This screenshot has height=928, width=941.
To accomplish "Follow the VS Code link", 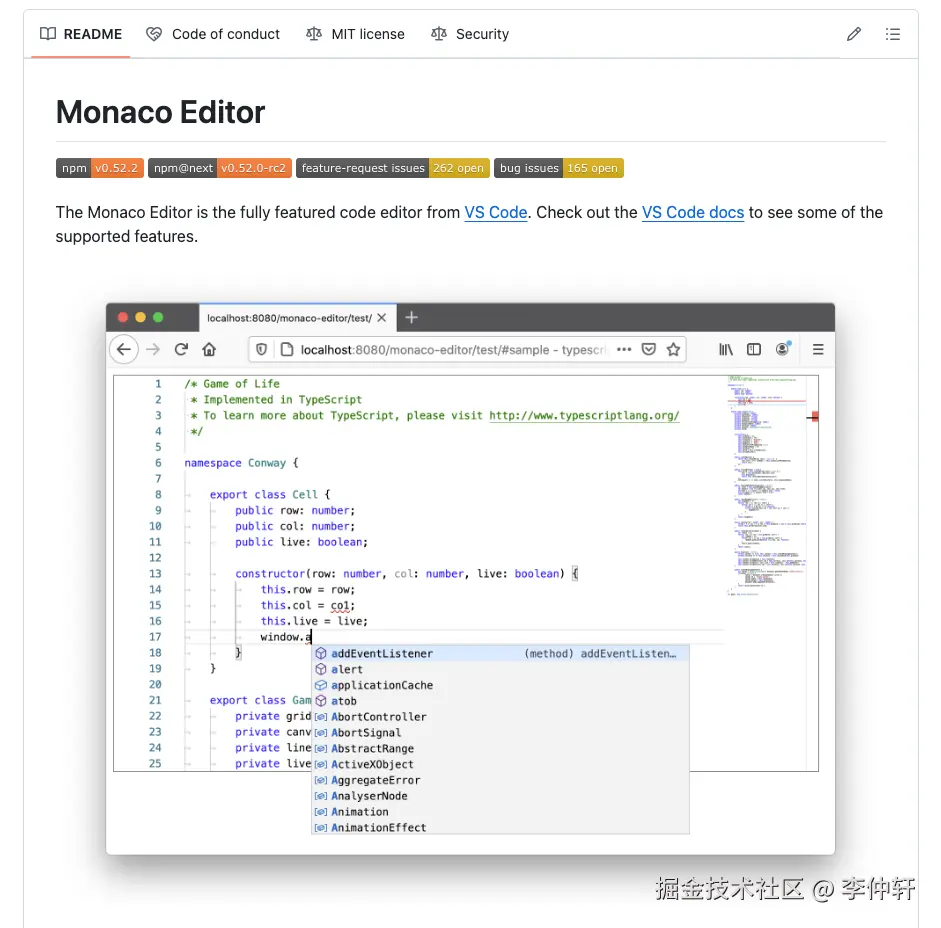I will pyautogui.click(x=496, y=212).
